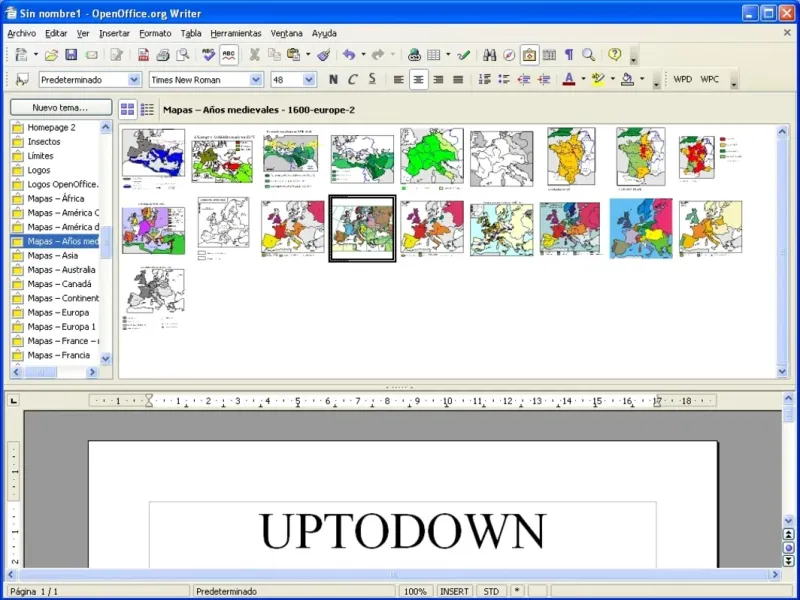The height and width of the screenshot is (600, 800).
Task: Open the Editar menu
Action: pyautogui.click(x=56, y=33)
